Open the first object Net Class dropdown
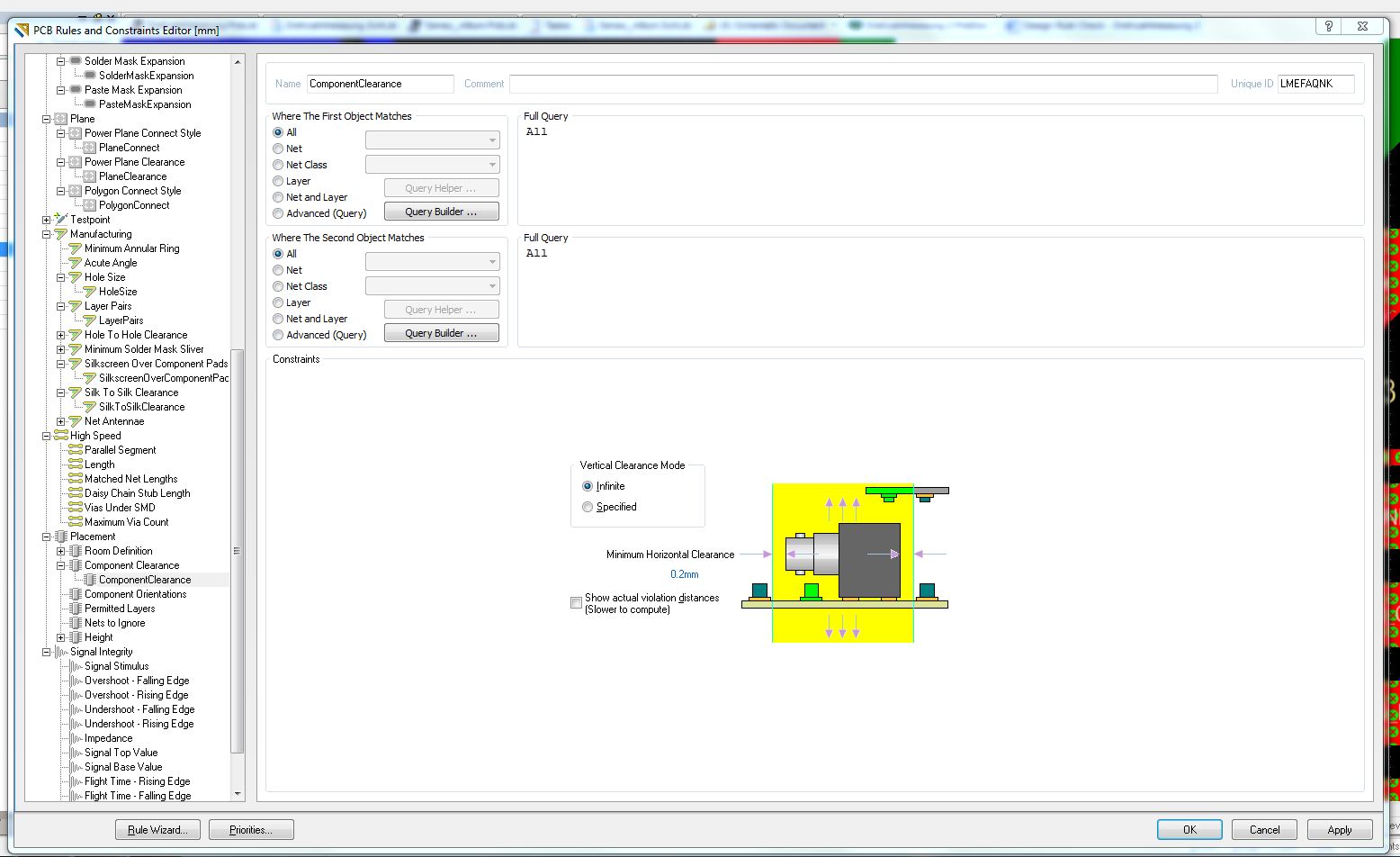Viewport: 1400px width, 857px height. (x=432, y=165)
